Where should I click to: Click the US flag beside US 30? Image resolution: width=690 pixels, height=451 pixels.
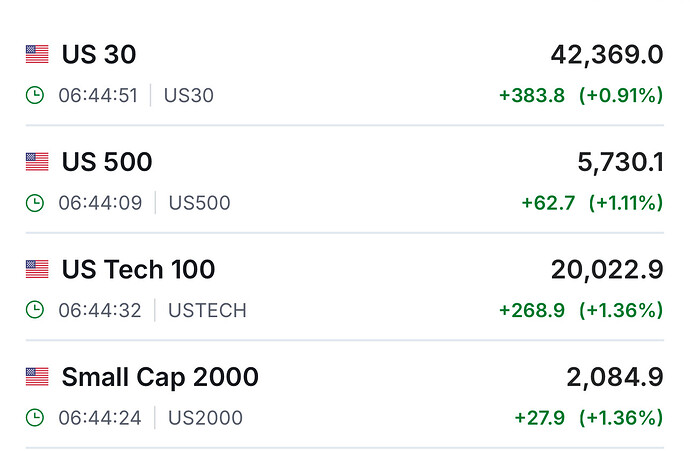coord(37,54)
